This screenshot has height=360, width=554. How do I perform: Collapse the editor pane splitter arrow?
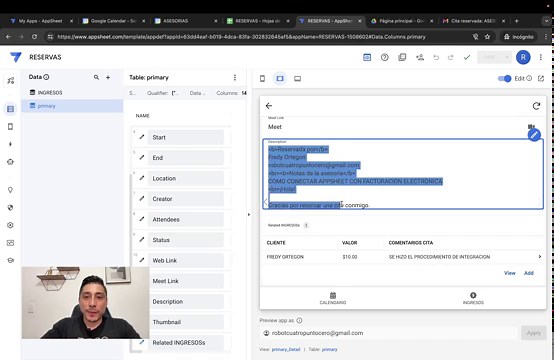click(x=249, y=214)
